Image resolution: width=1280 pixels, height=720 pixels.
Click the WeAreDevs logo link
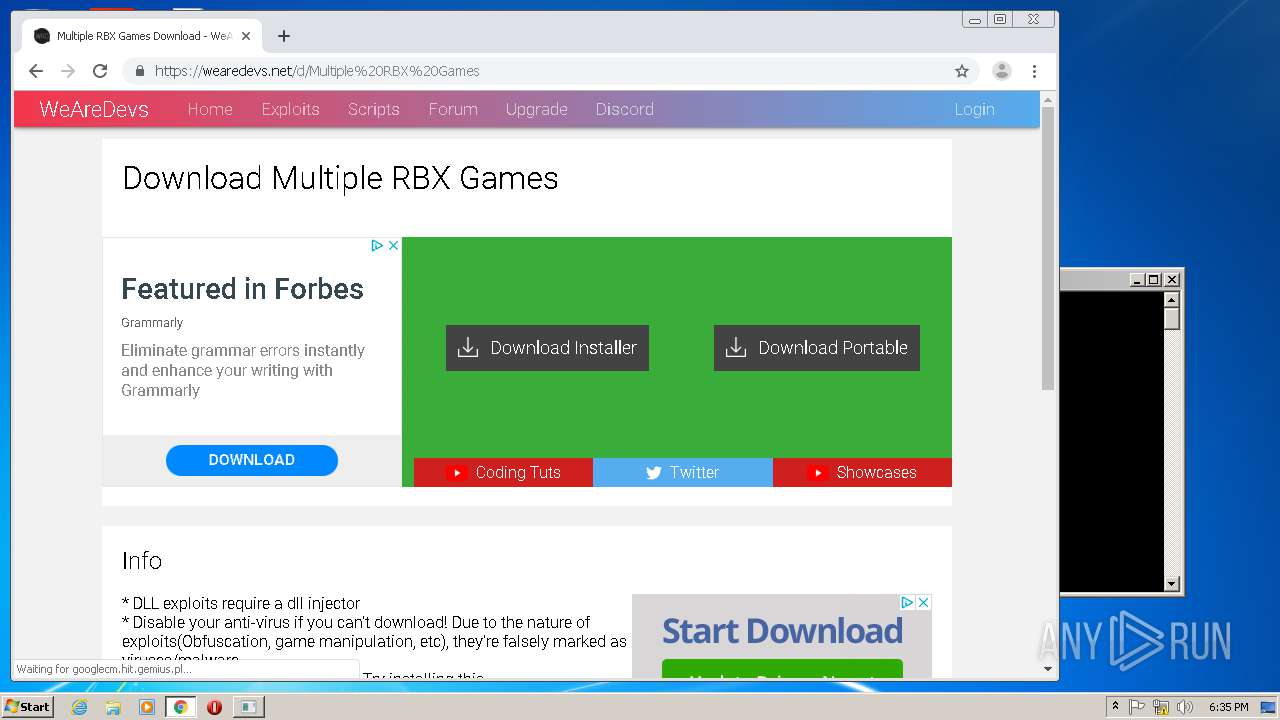[94, 109]
